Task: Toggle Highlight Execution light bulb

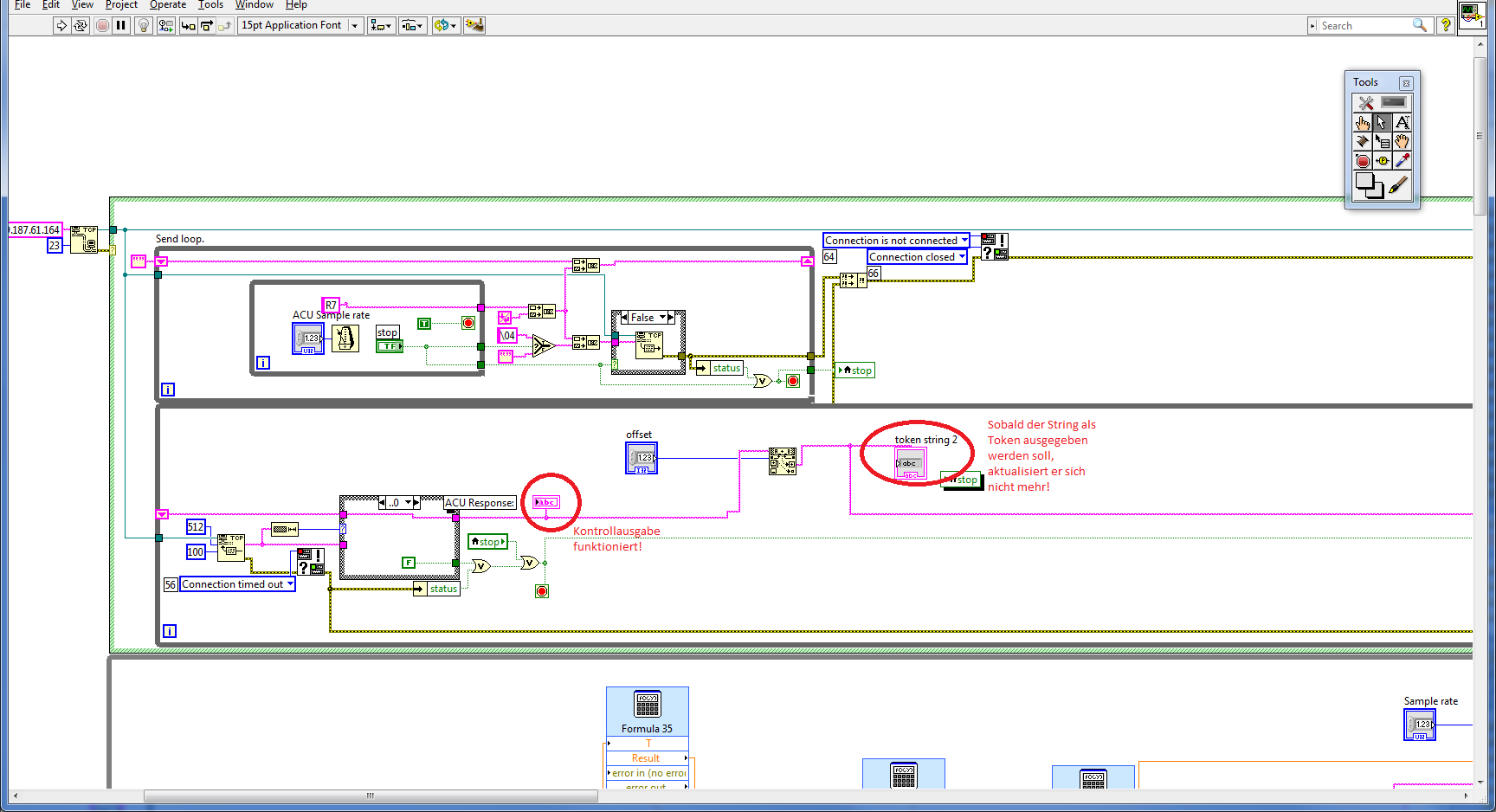Action: (144, 25)
